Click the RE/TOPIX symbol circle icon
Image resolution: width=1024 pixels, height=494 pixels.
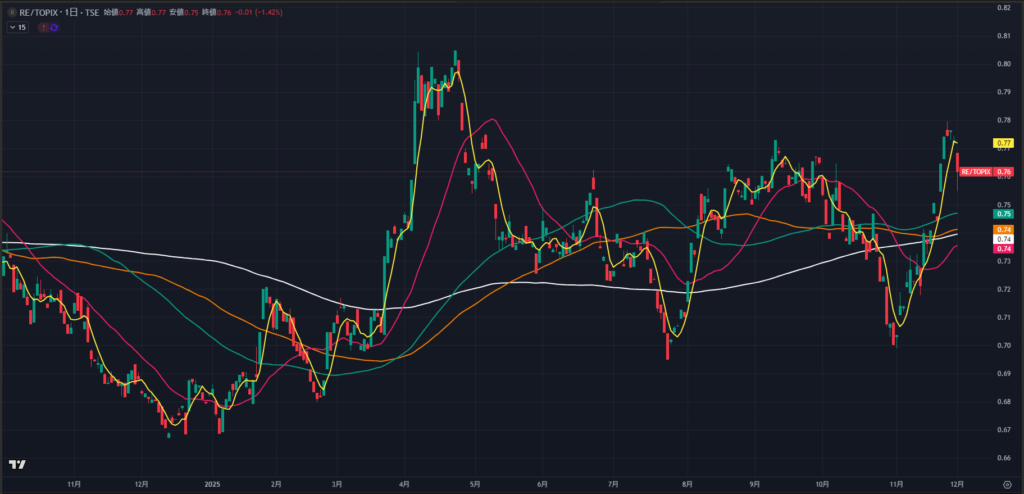point(11,13)
